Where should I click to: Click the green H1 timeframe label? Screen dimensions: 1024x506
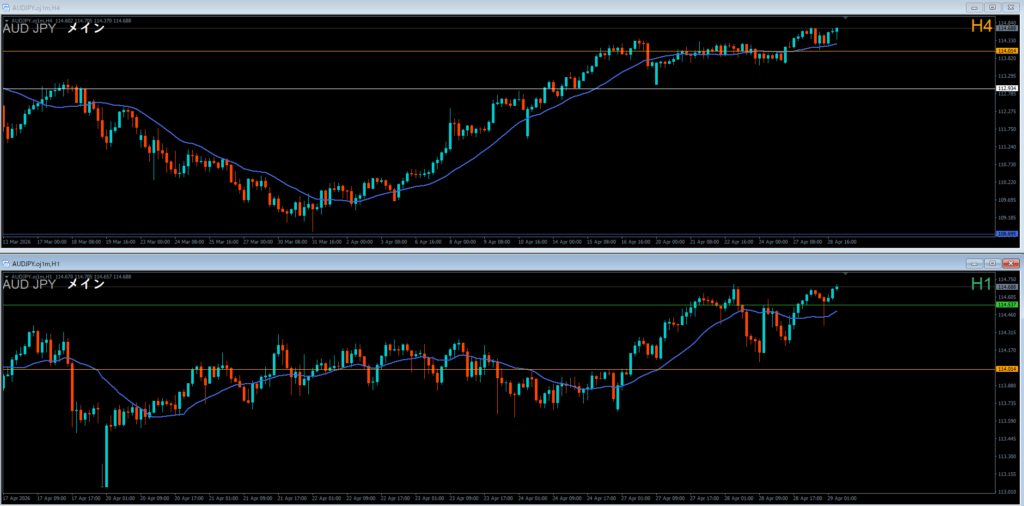click(980, 284)
